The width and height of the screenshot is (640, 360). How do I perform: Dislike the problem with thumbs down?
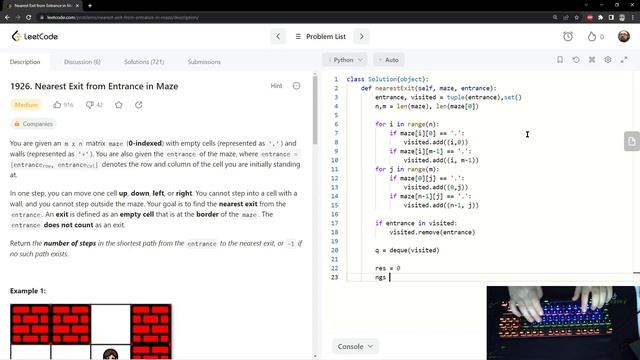pos(90,105)
